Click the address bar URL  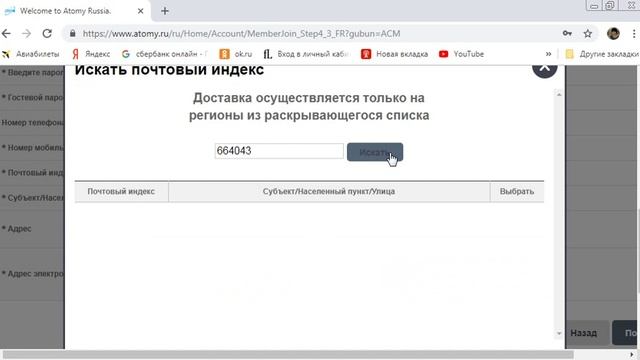[x=241, y=33]
